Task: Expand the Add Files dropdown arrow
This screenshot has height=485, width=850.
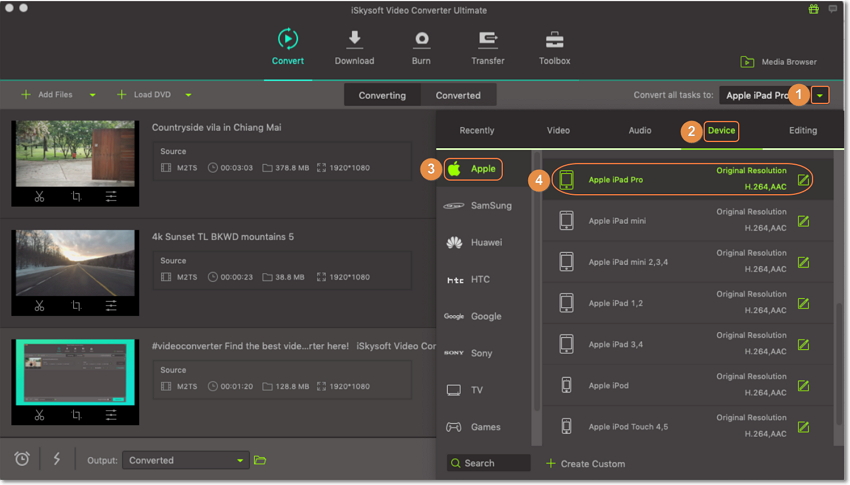Action: click(x=92, y=95)
